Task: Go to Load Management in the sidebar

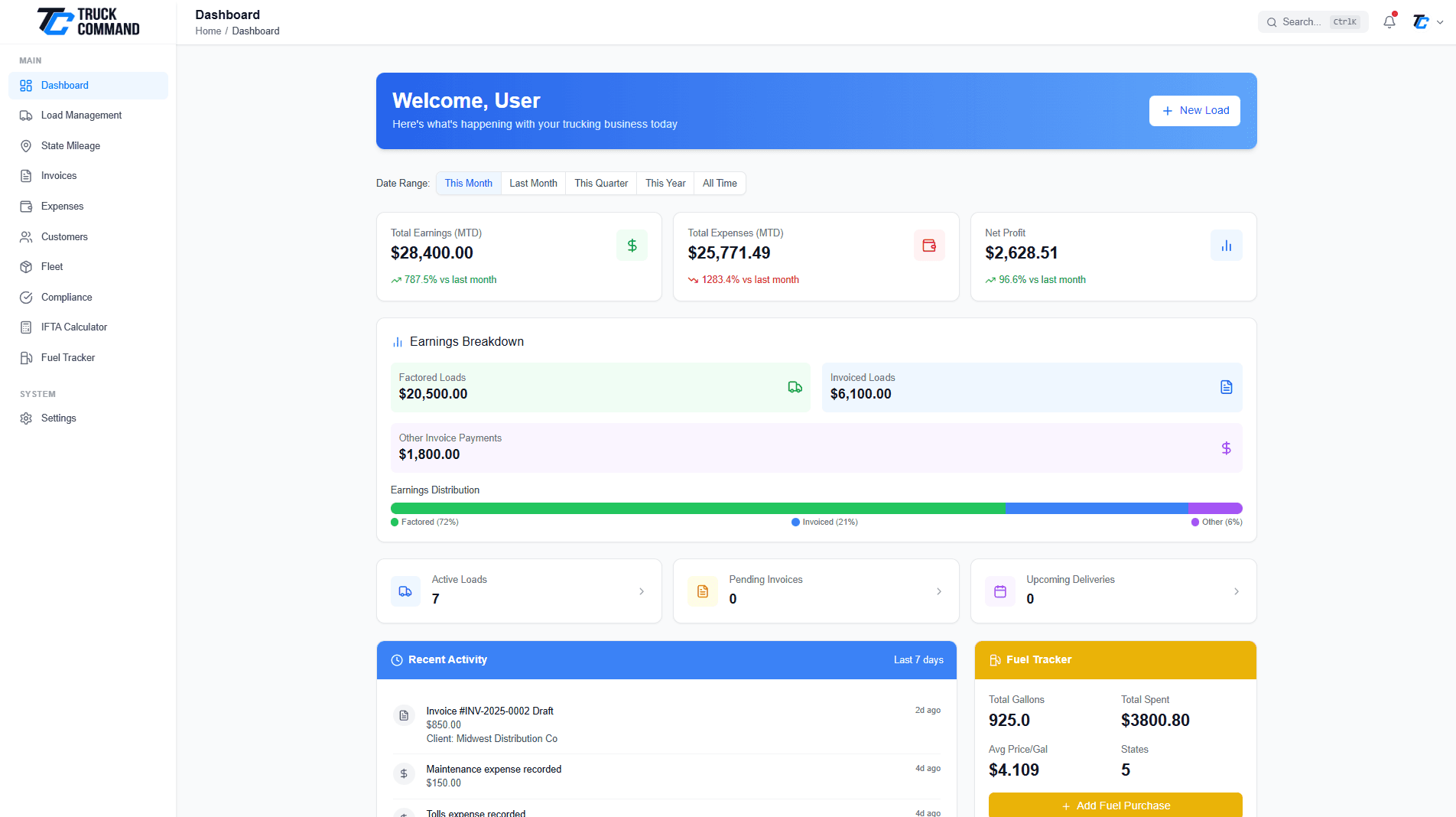Action: (x=81, y=116)
